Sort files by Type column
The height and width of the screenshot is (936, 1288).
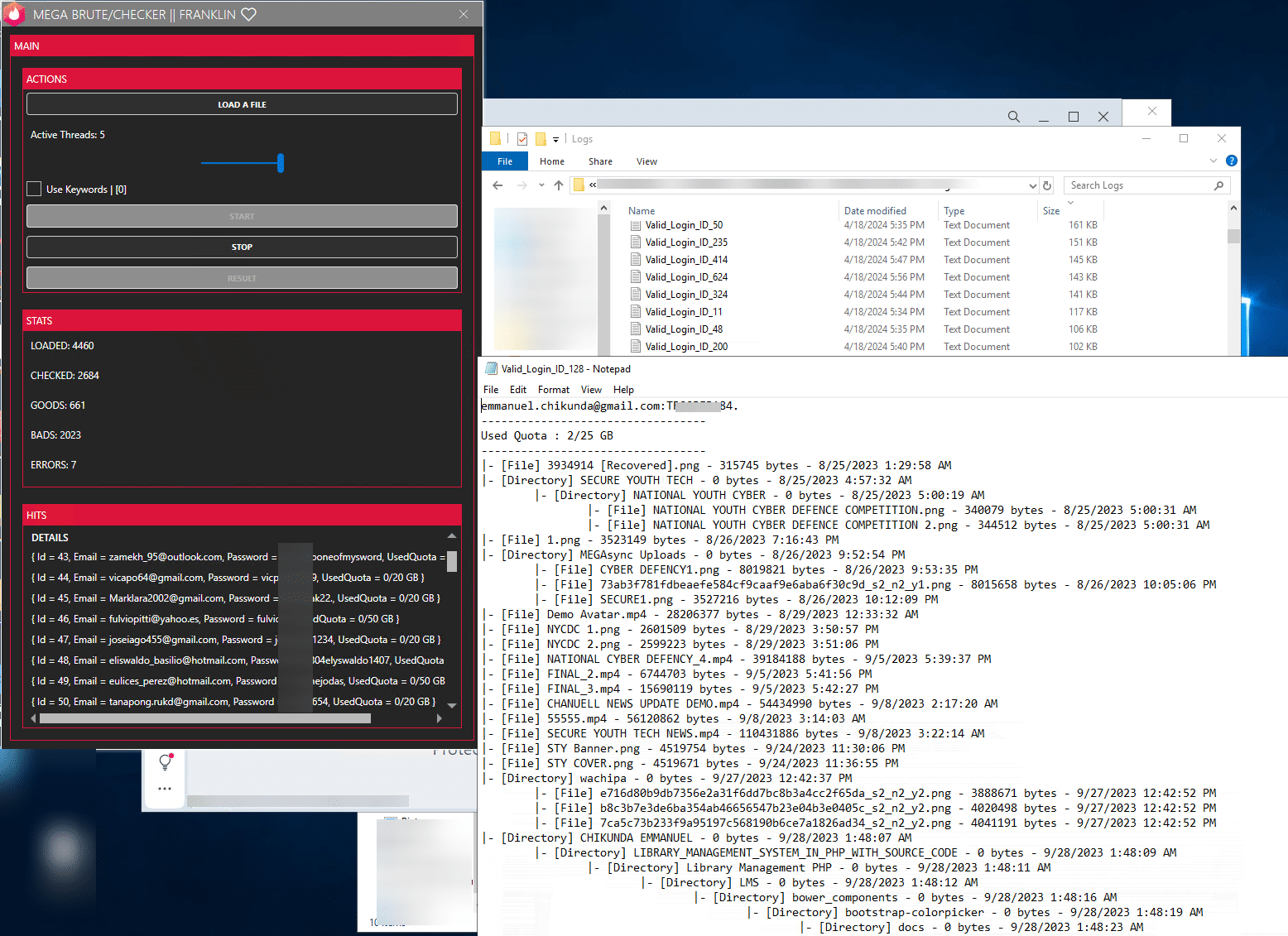click(x=954, y=211)
